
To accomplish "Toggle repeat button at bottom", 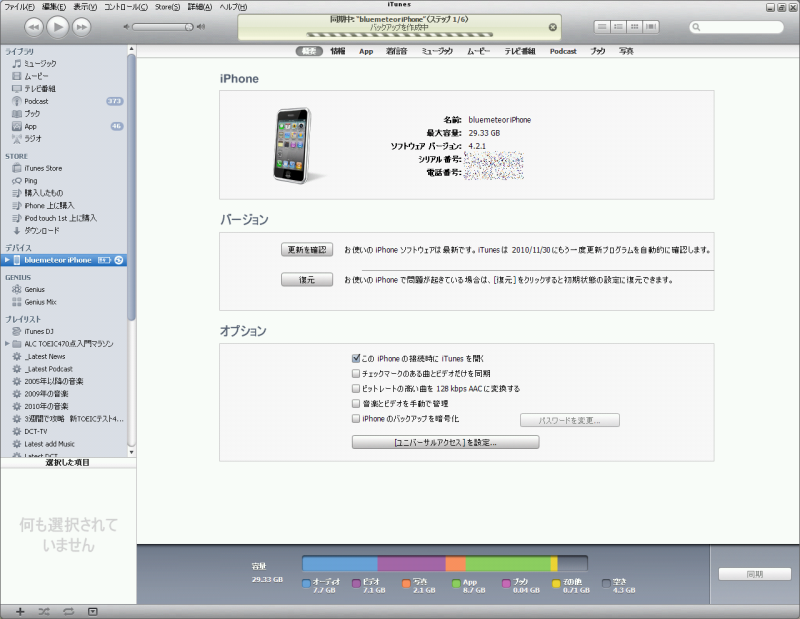I will (68, 611).
